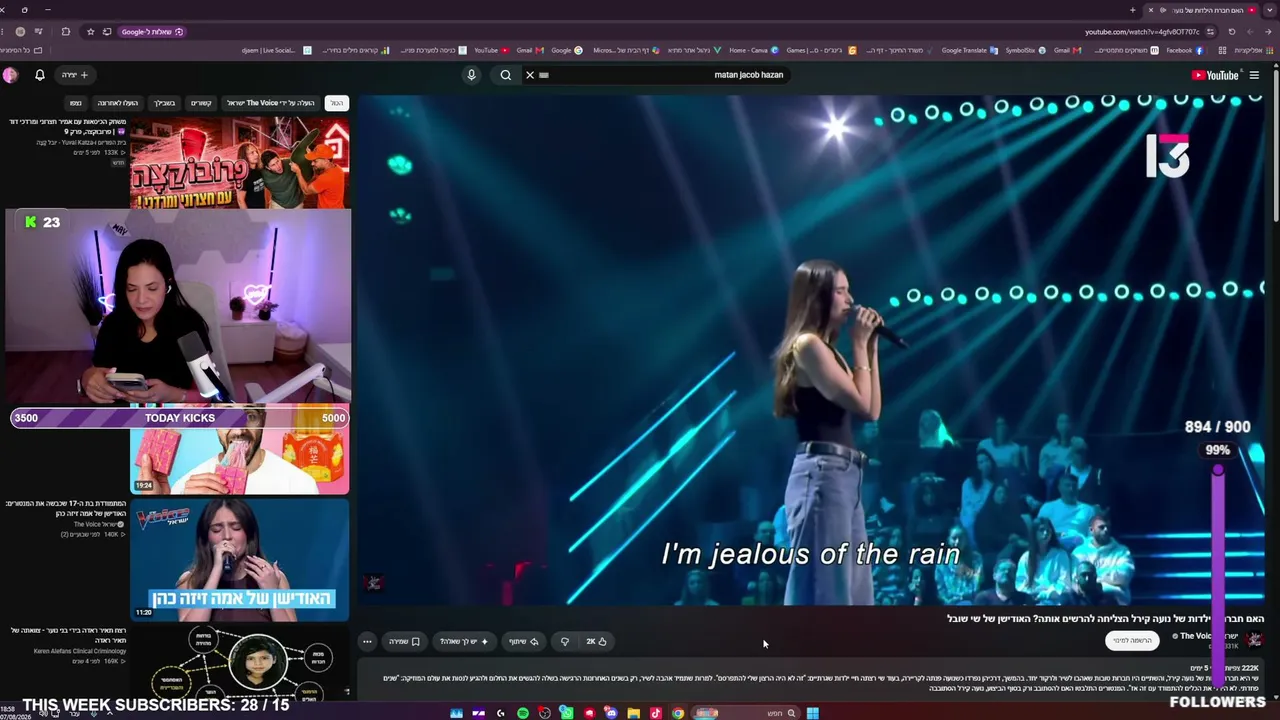Open the פרובוקציה video thumbnail

coord(240,162)
